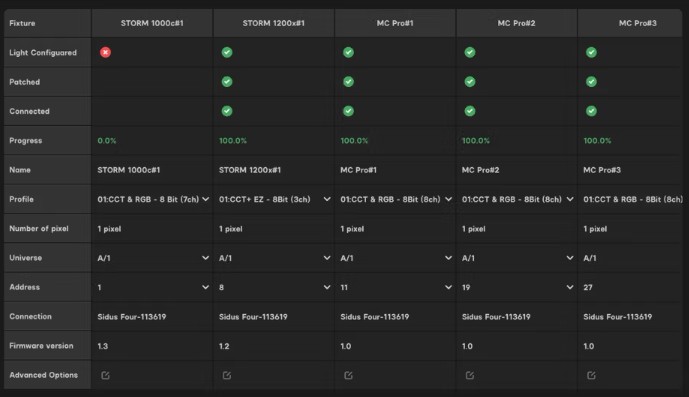Viewport: 689px width, 397px height.
Task: Click the Fixture header cell
Action: pos(47,23)
